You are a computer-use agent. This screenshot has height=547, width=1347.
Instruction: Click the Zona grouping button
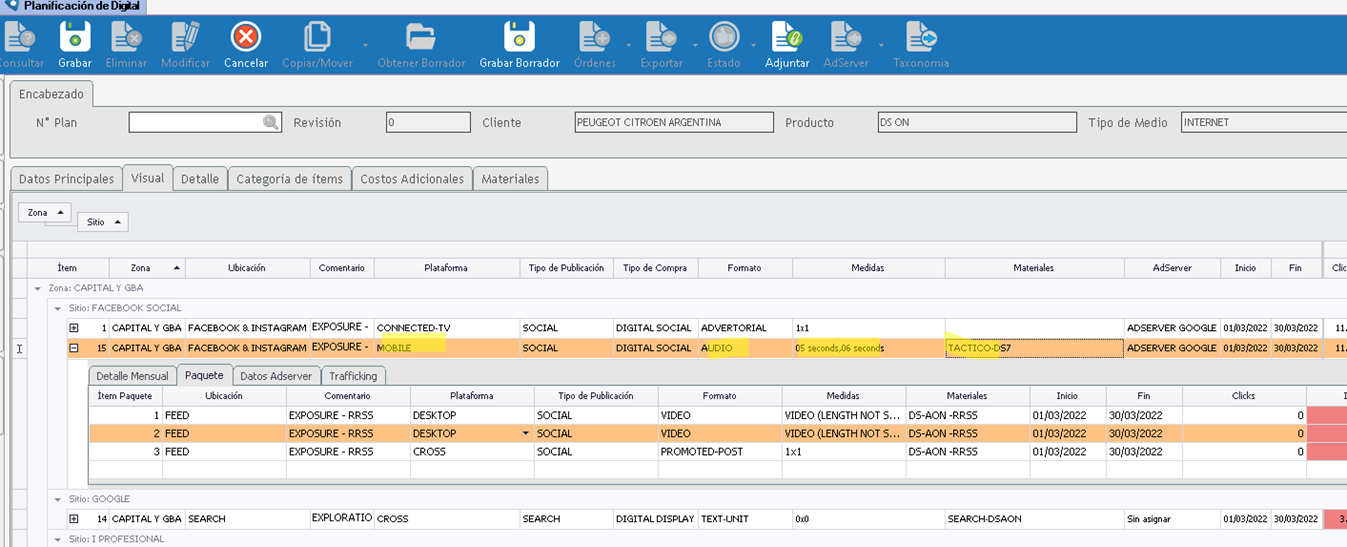[45, 213]
